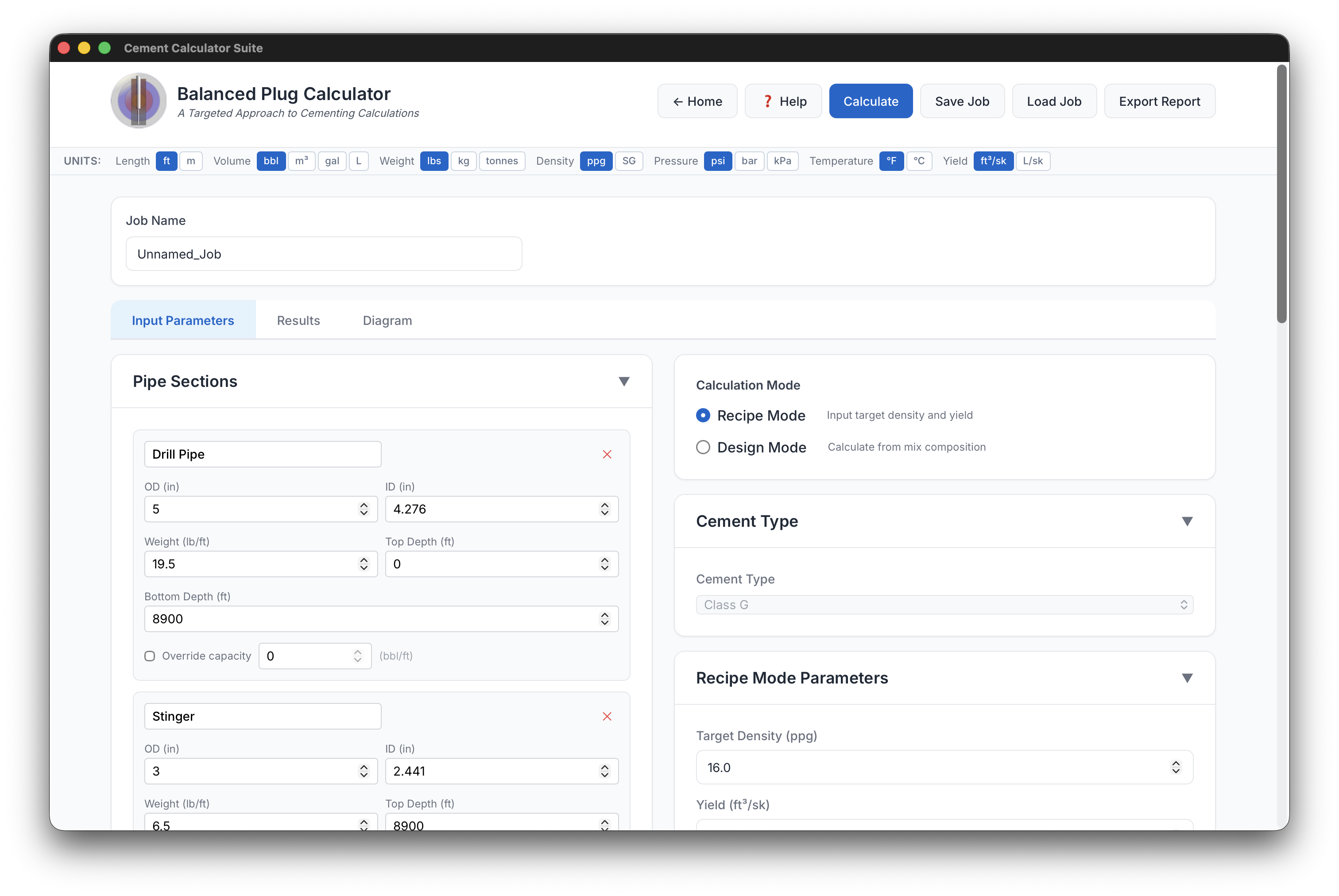
Task: Collapse the Recipe Mode Parameters section
Action: pyautogui.click(x=1188, y=678)
